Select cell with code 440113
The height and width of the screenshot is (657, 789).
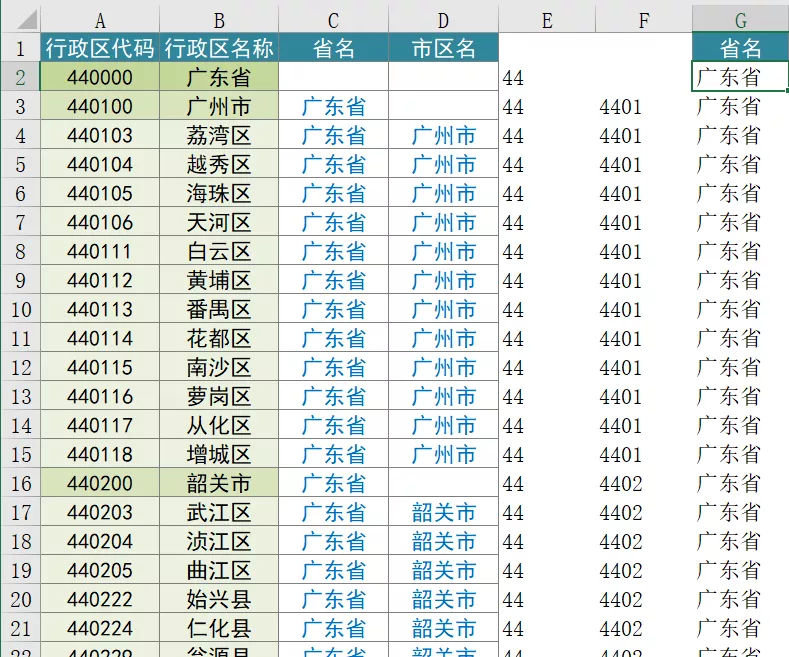click(100, 309)
